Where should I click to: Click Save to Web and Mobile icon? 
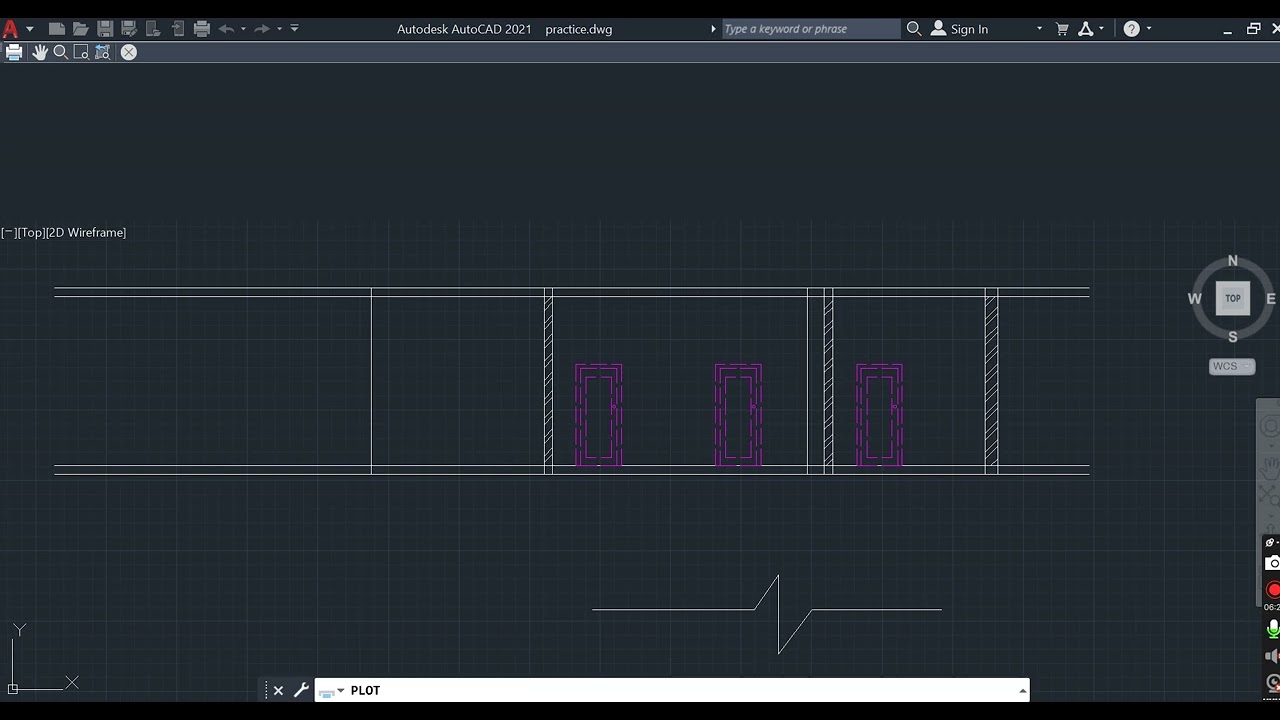(177, 29)
